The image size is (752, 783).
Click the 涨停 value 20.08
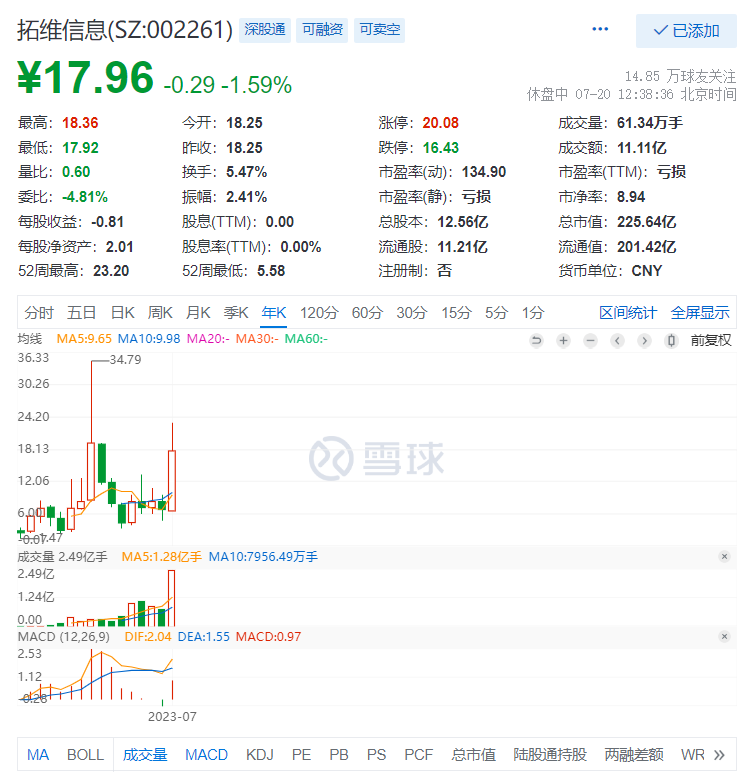(x=440, y=123)
